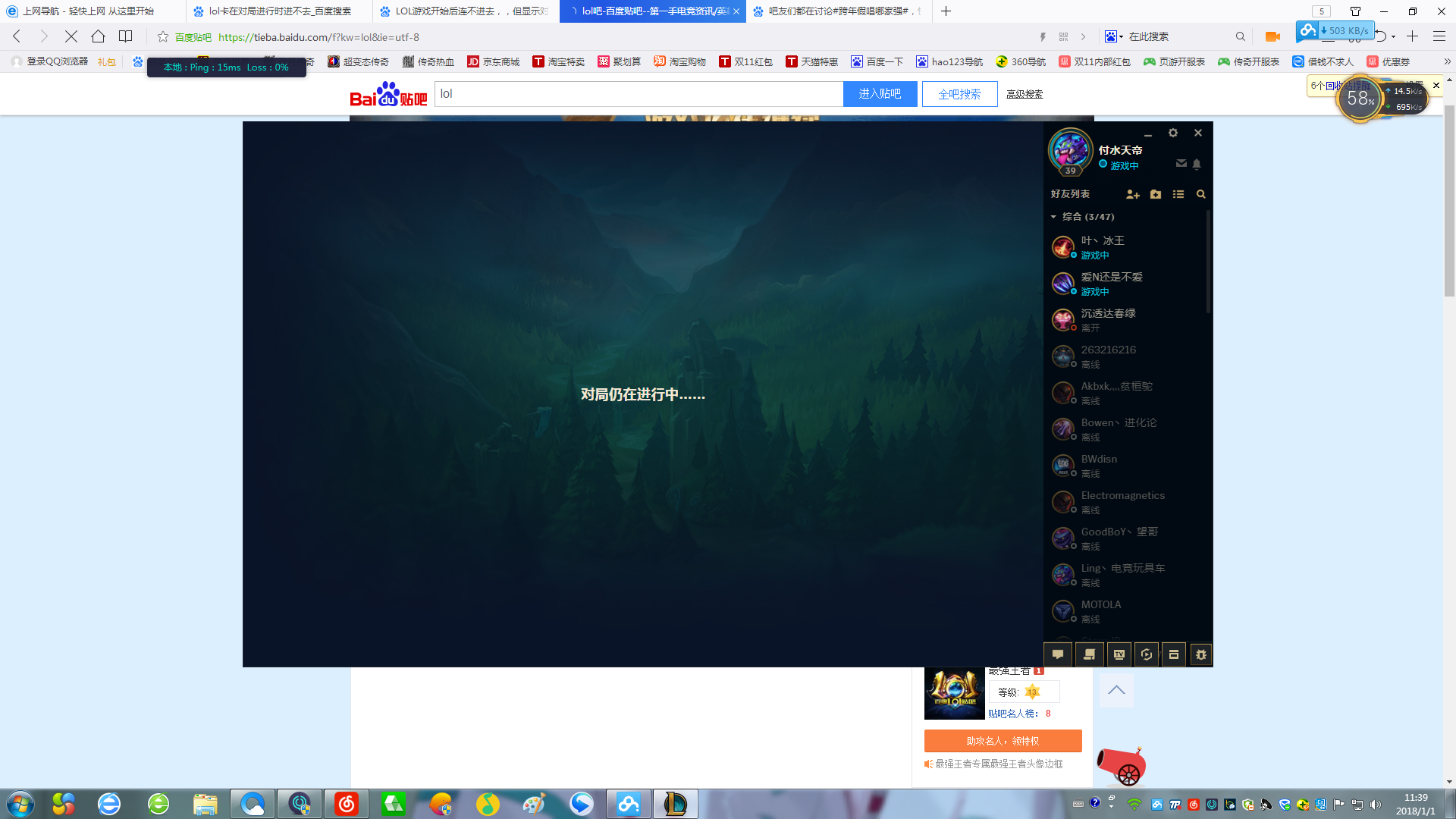
Task: Search the friends list
Action: click(1201, 194)
